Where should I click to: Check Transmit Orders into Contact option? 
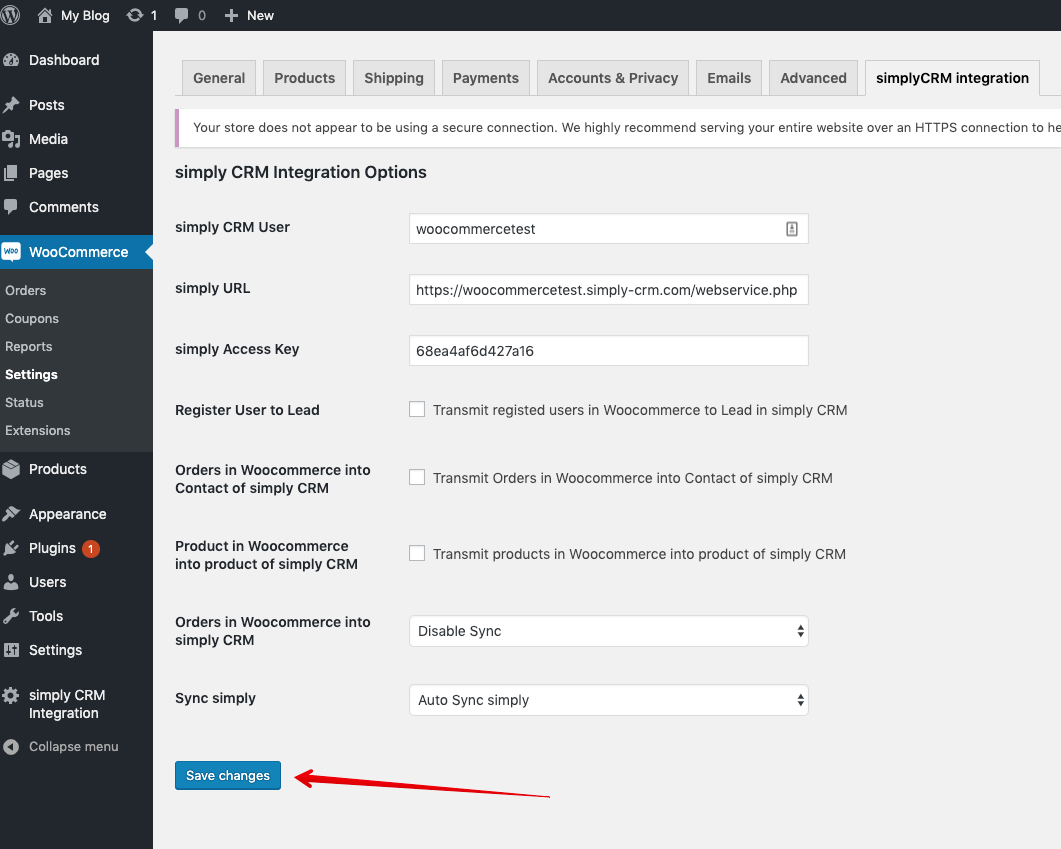pyautogui.click(x=417, y=477)
